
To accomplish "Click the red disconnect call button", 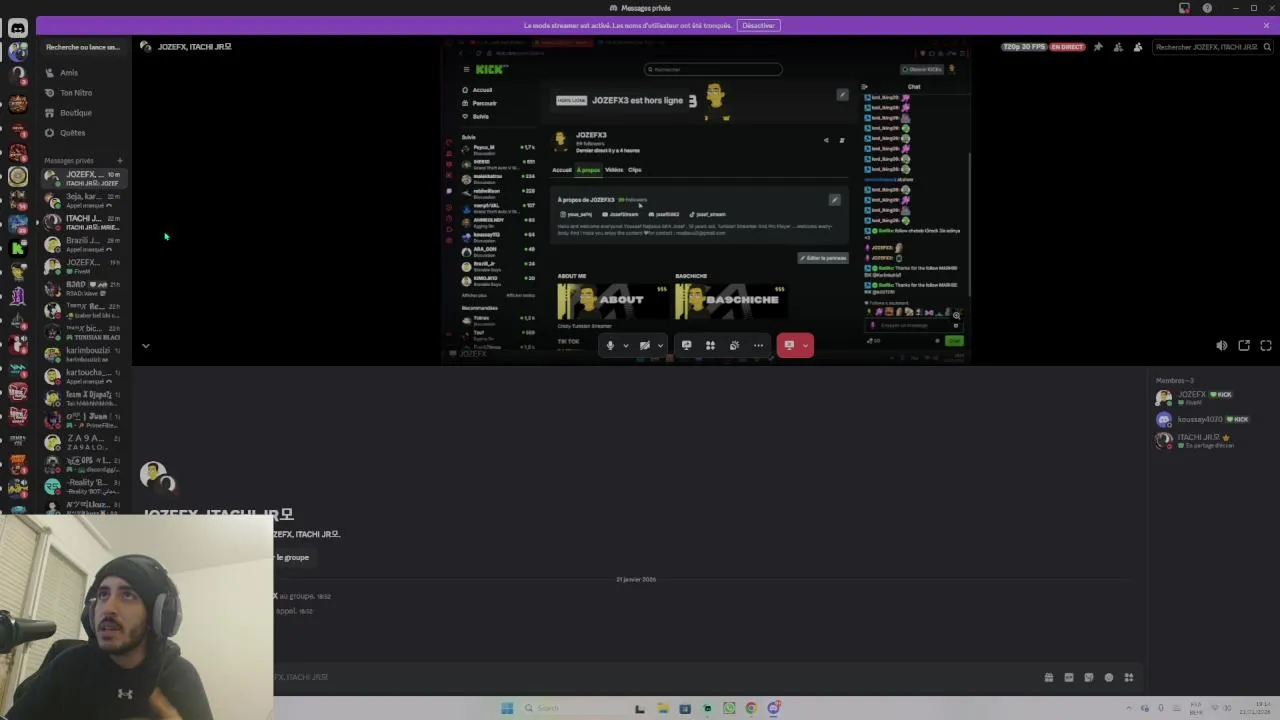I will pyautogui.click(x=789, y=345).
